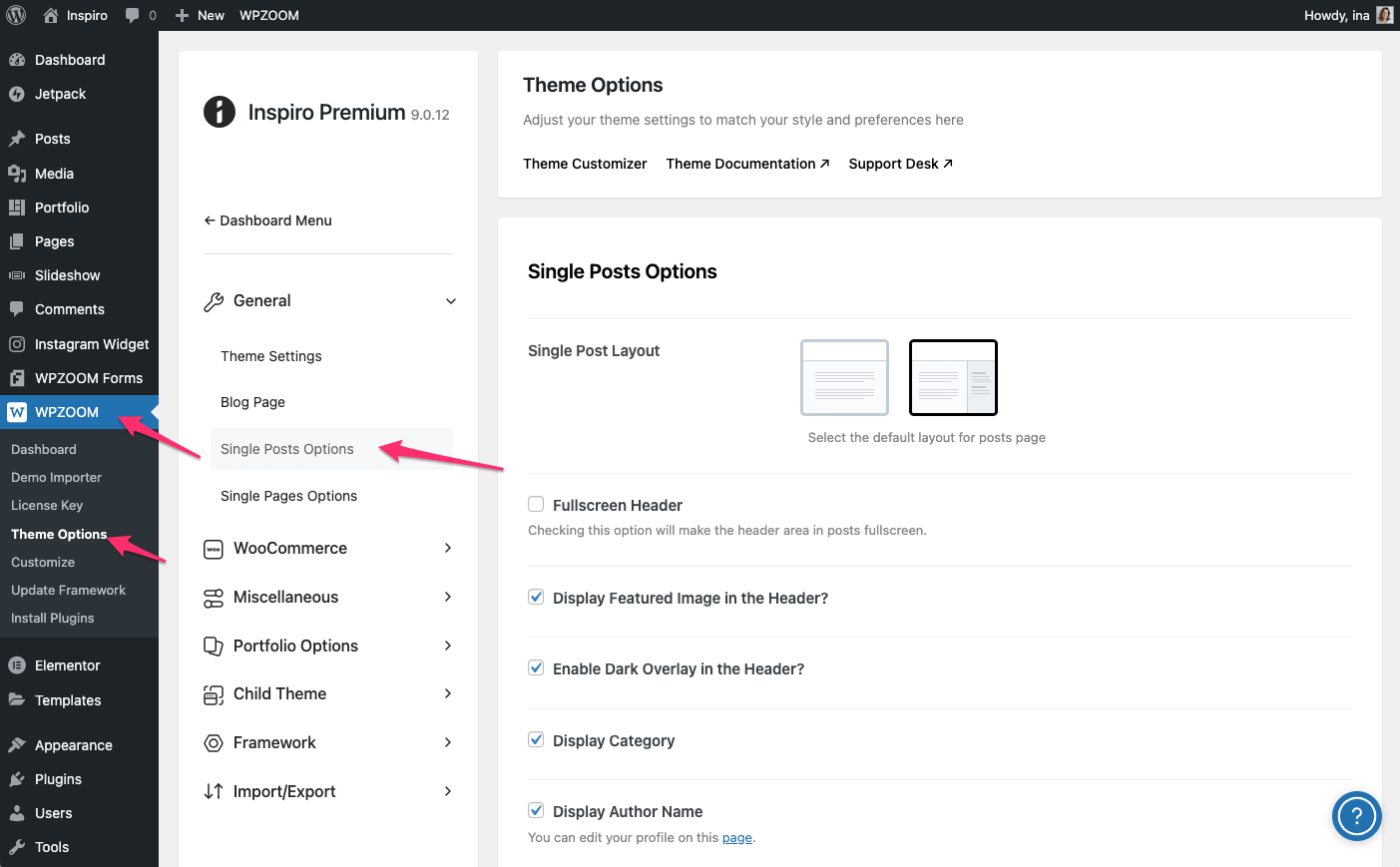Image resolution: width=1400 pixels, height=867 pixels.
Task: Click the WordPress logo in admin bar
Action: tap(16, 15)
